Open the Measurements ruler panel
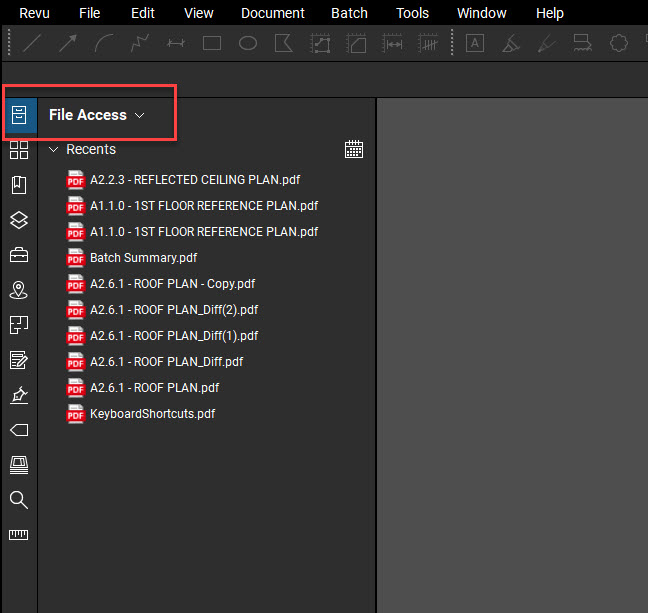The image size is (648, 613). pyautogui.click(x=19, y=535)
